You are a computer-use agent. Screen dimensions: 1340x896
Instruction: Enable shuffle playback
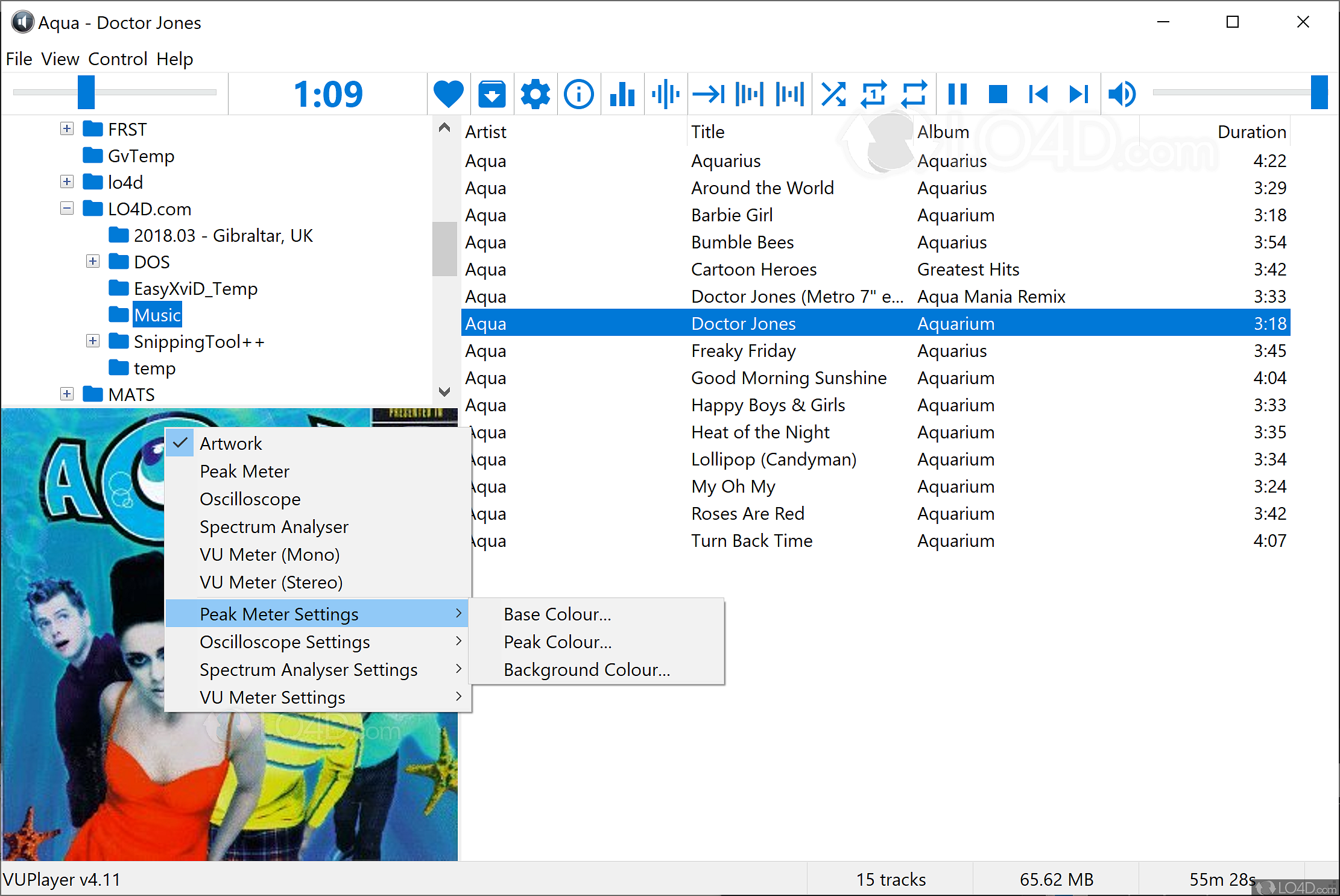point(833,93)
